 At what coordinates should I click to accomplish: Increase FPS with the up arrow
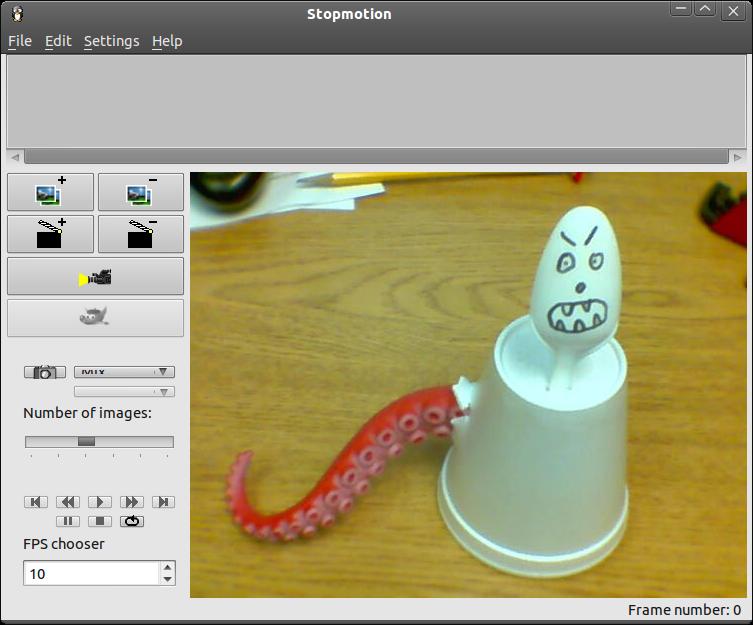(167, 567)
